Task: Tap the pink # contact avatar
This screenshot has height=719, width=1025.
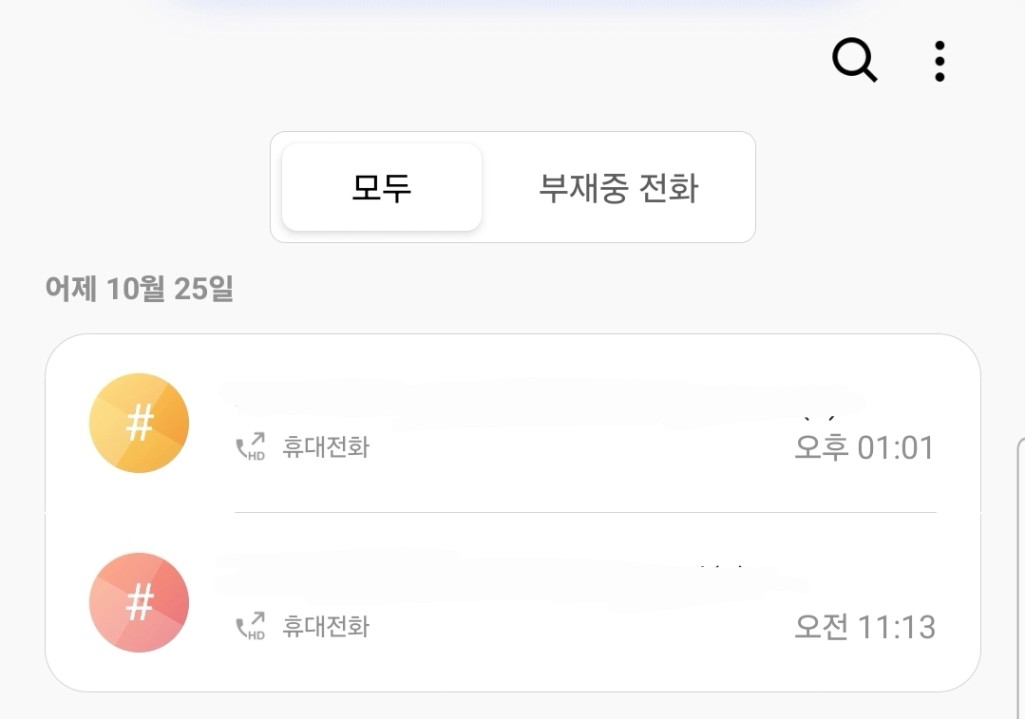Action: tap(139, 603)
